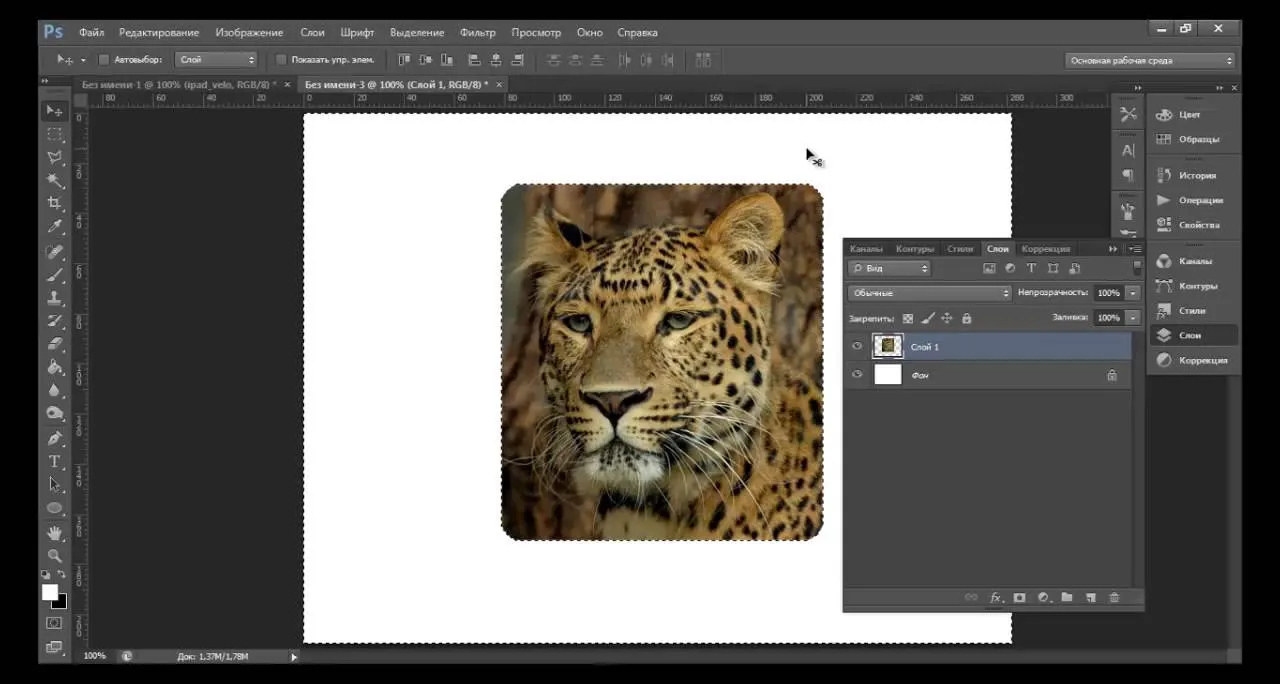This screenshot has width=1280, height=684.
Task: Select the Clone Stamp tool
Action: 55,298
